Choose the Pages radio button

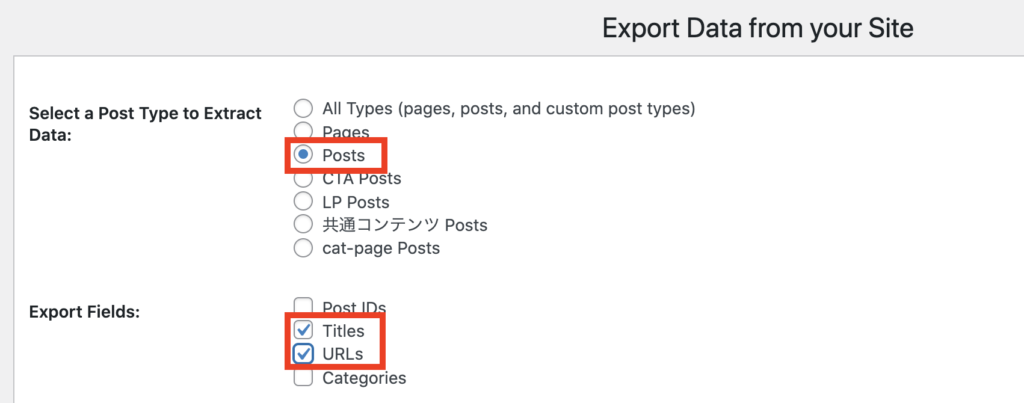[304, 132]
